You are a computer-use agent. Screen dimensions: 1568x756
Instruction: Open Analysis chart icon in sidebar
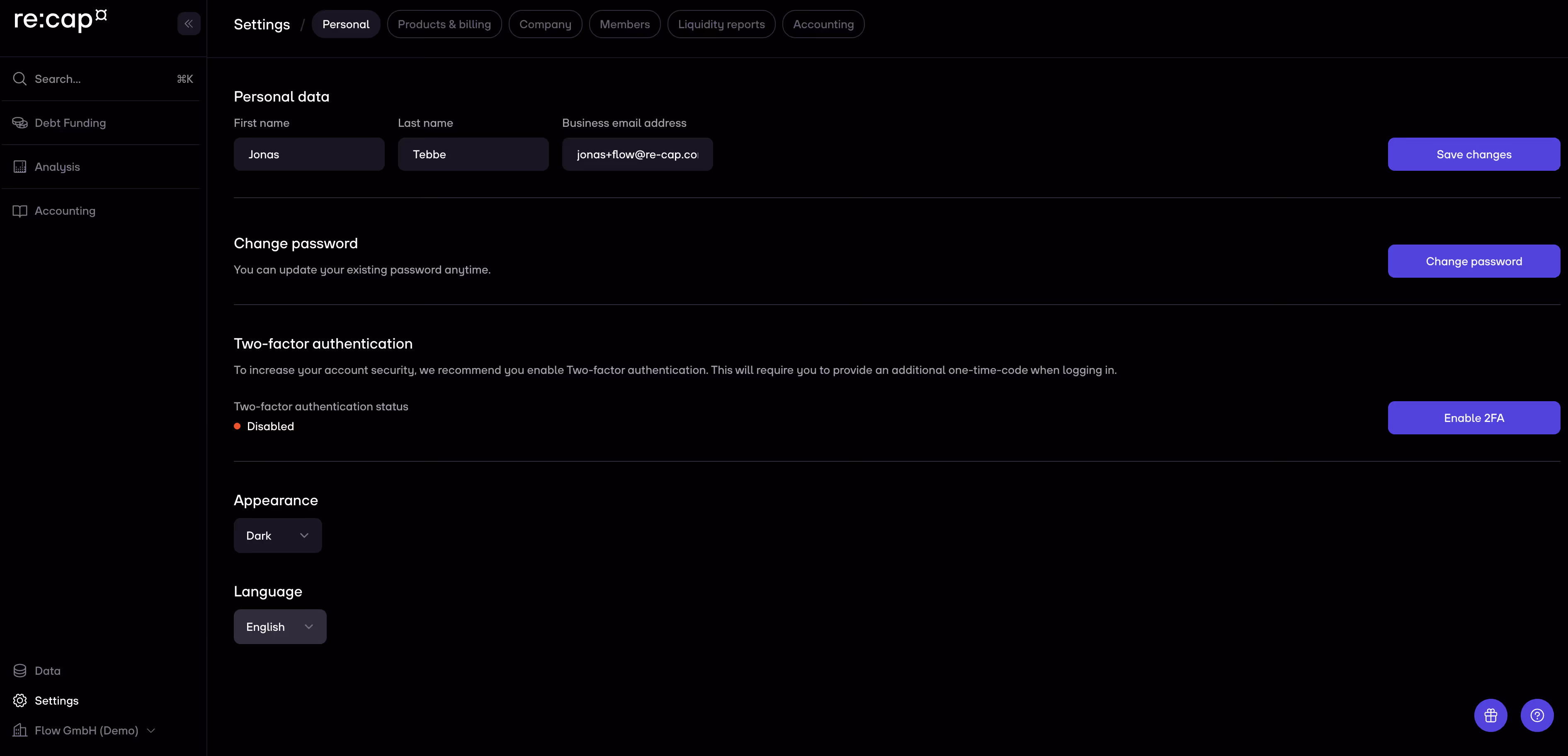tap(19, 167)
